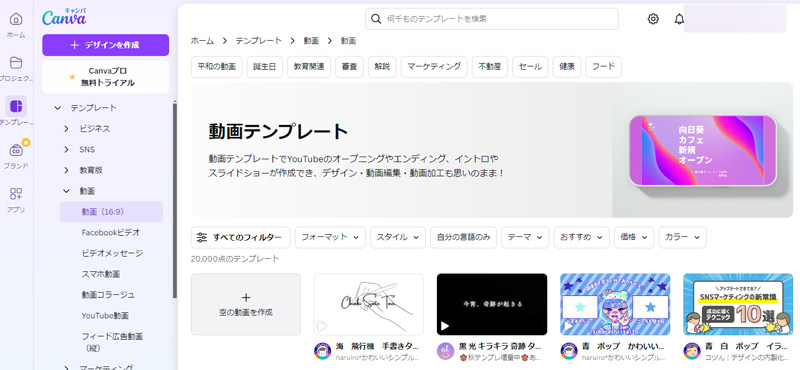This screenshot has height=370, width=800.
Task: Open the アプリ icon in left rail
Action: click(16, 193)
